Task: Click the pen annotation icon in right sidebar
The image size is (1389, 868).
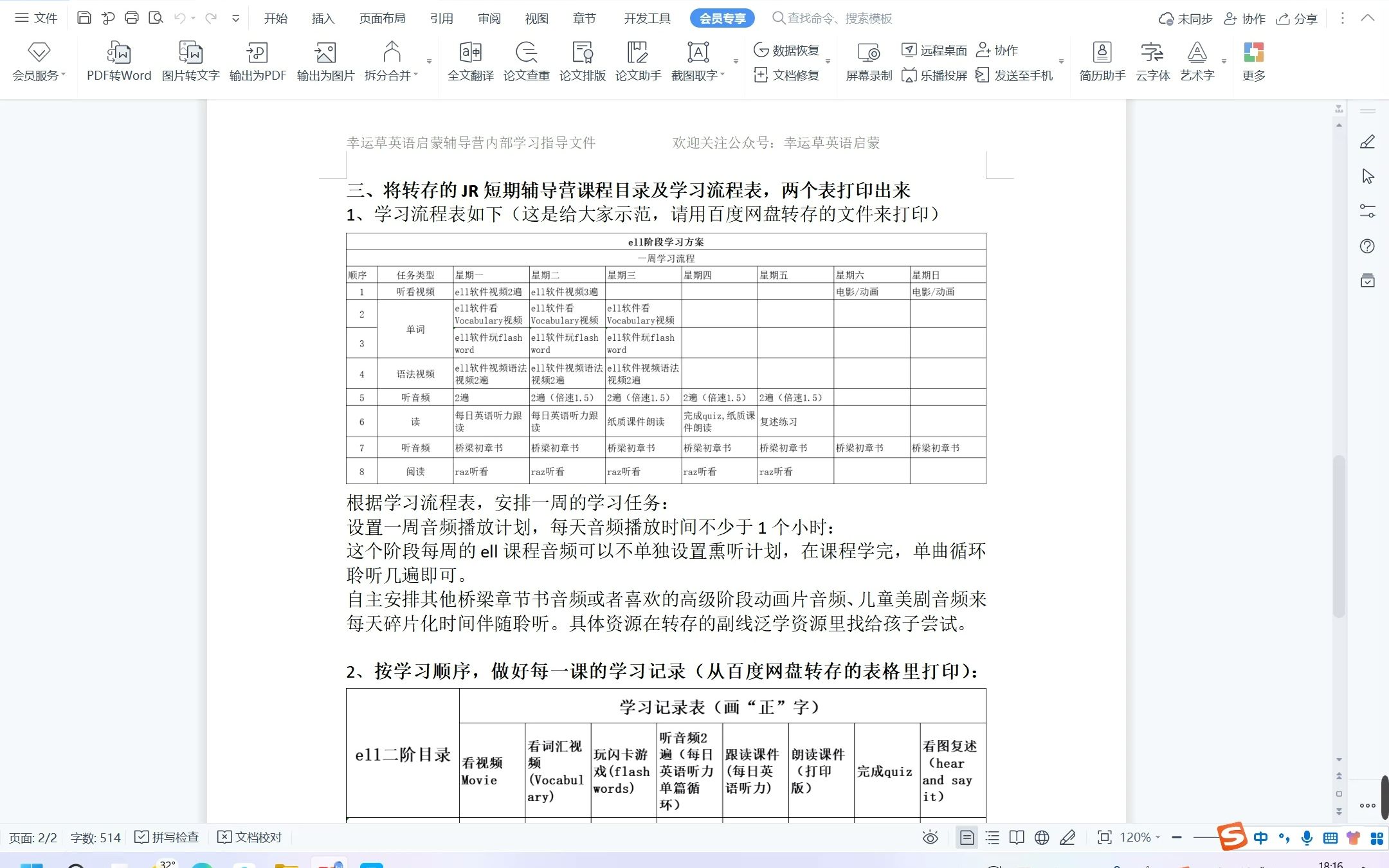Action: pyautogui.click(x=1368, y=141)
